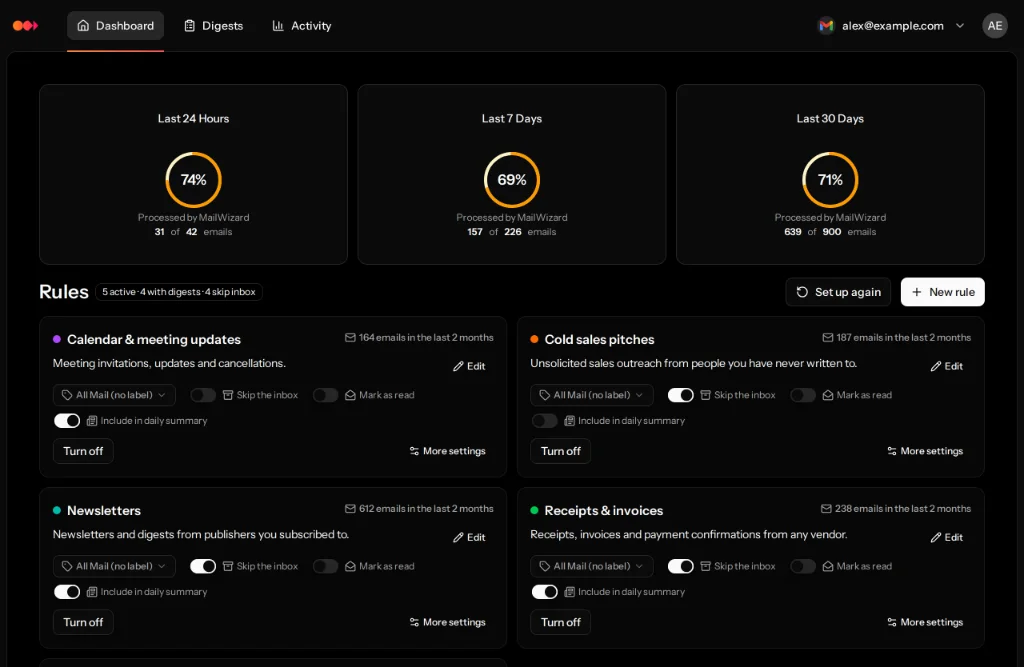This screenshot has width=1024, height=667.
Task: Click the archive icon in Cold sales Skip the inbox
Action: click(705, 395)
